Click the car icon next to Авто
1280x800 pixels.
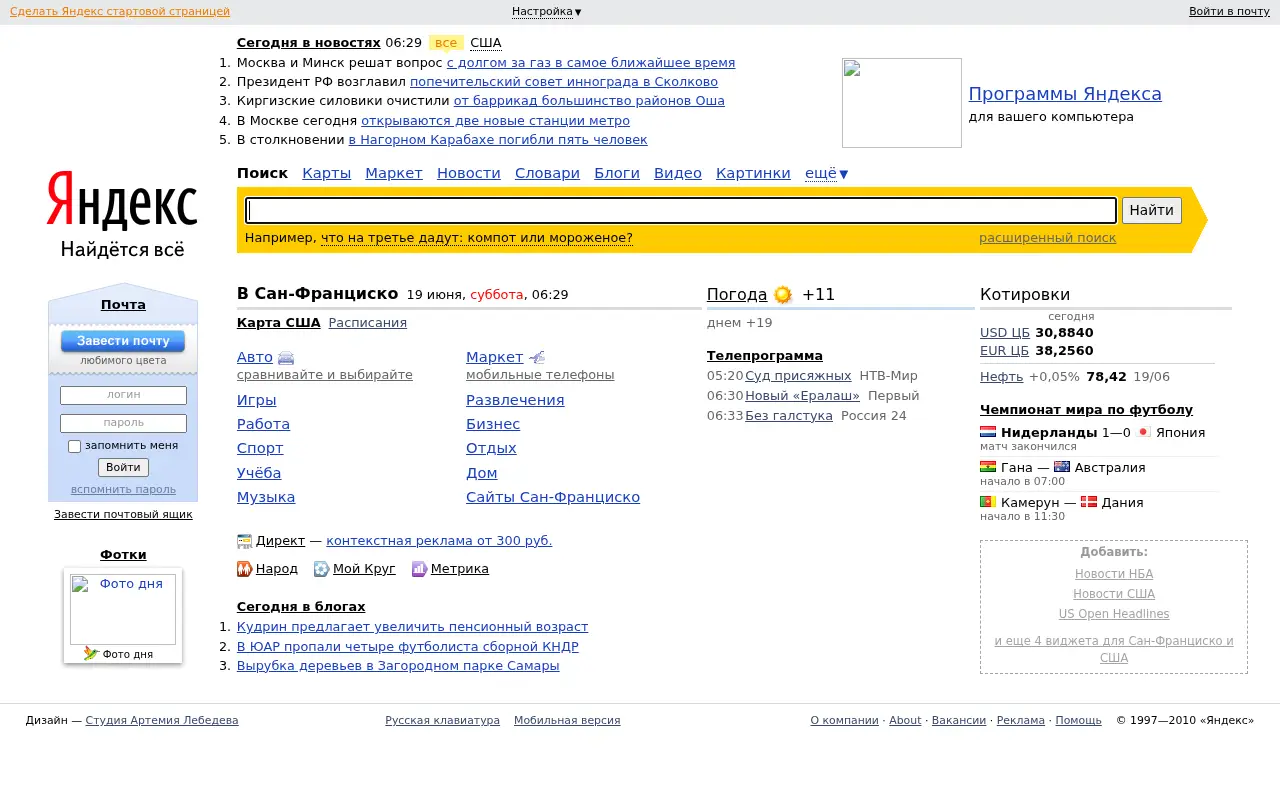[x=286, y=357]
